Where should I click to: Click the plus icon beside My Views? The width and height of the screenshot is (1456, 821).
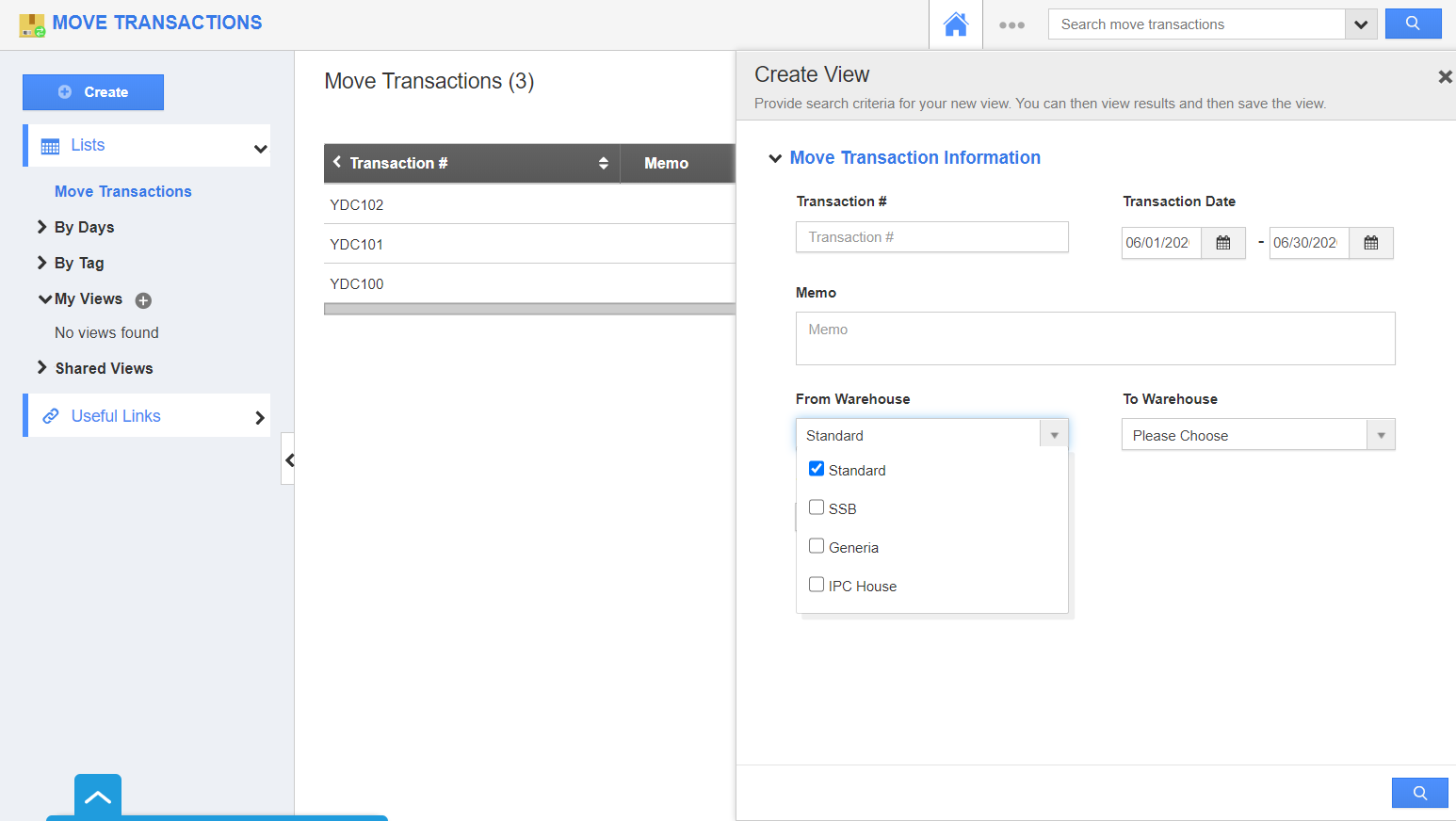(x=143, y=300)
